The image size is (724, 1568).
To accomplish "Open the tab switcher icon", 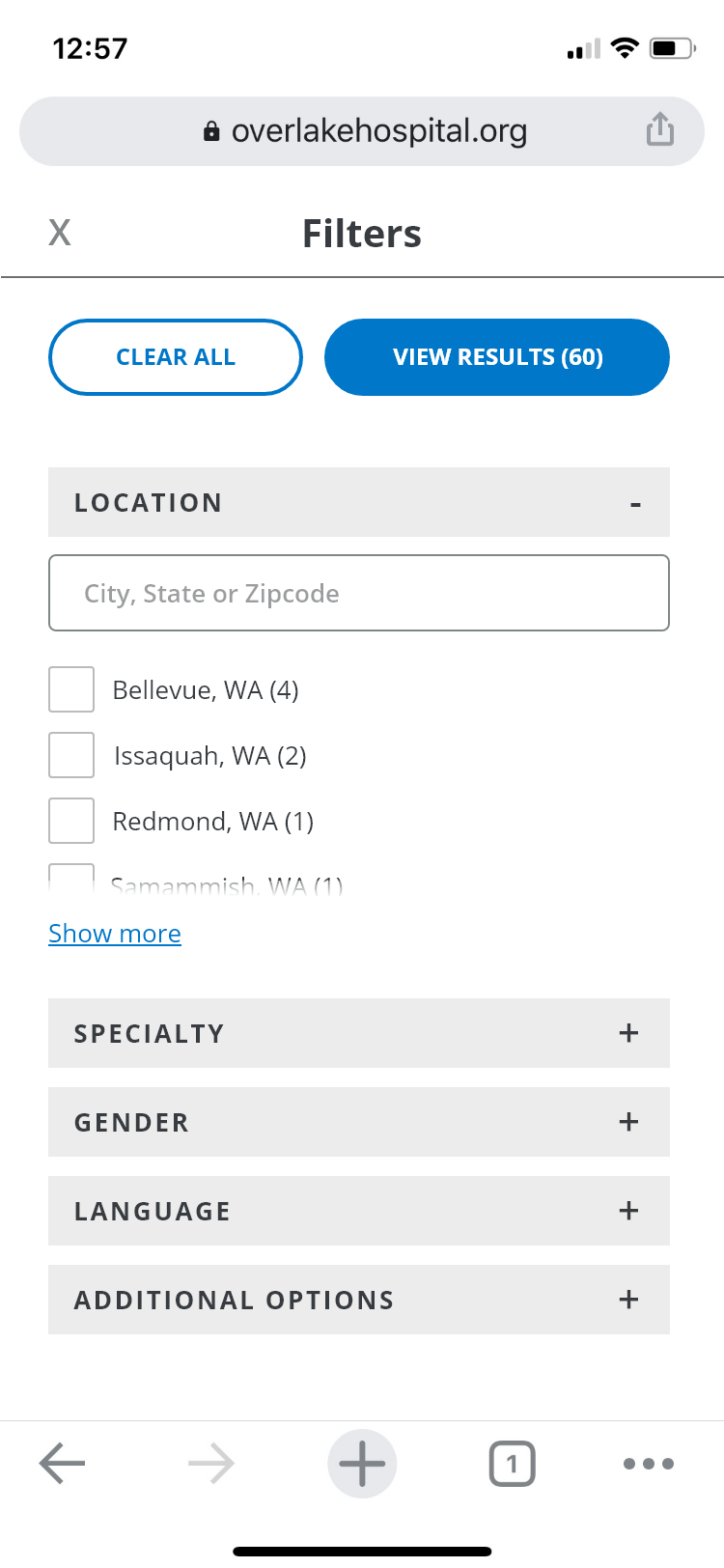I will (513, 1464).
